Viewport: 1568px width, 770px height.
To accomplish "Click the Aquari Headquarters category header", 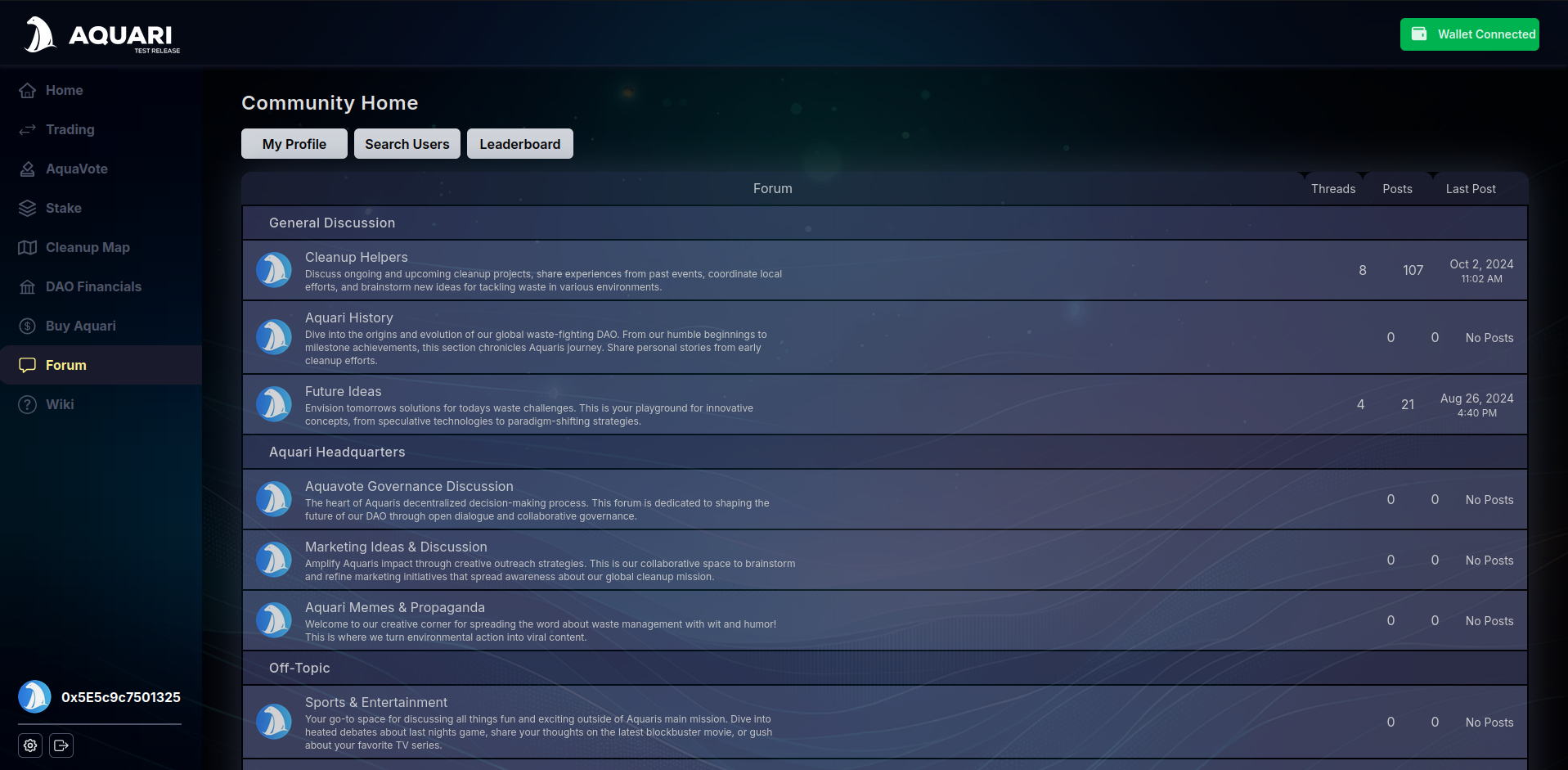I will point(337,452).
